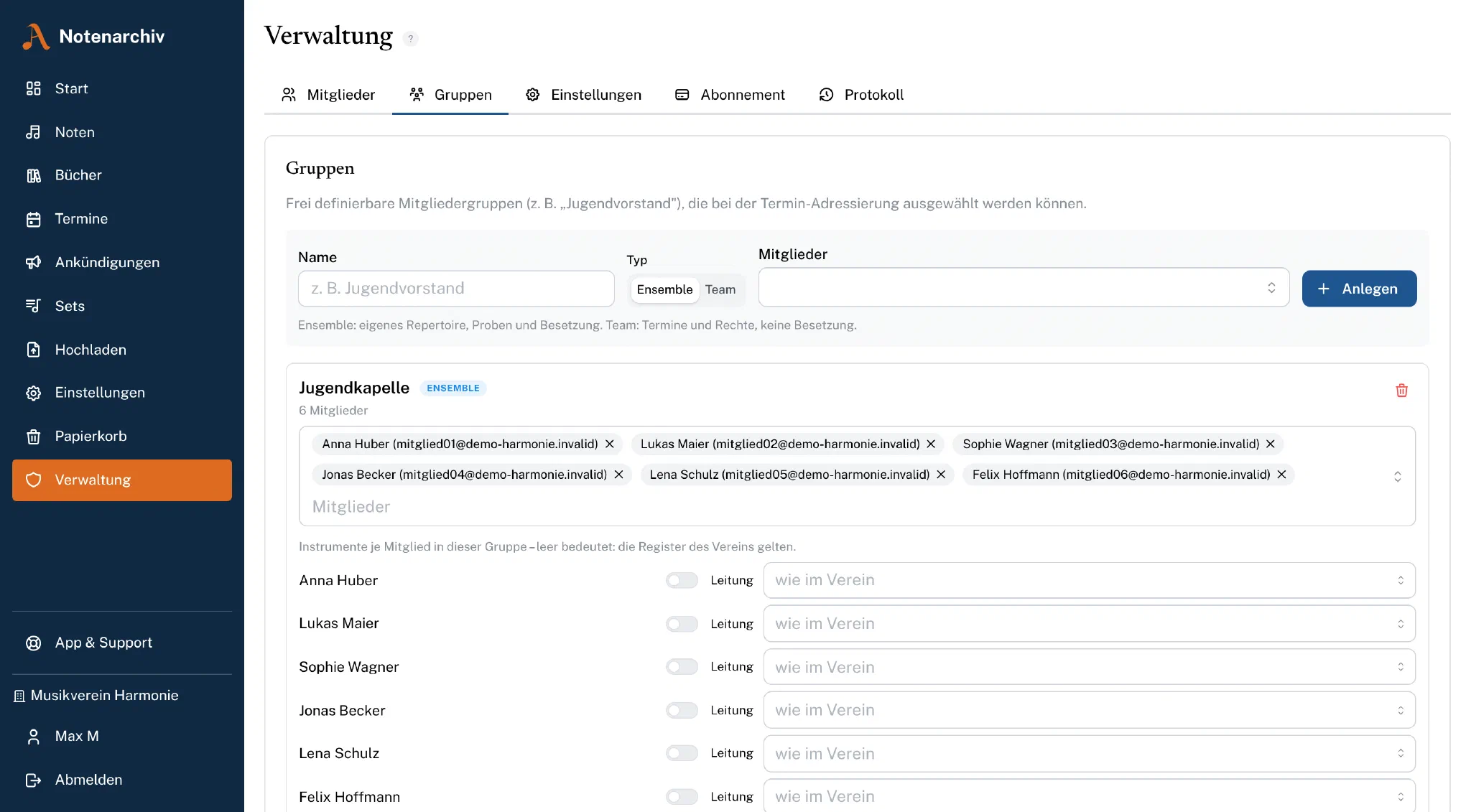Switch to the Einstellungen tab
Image resolution: width=1471 pixels, height=812 pixels.
coord(583,95)
